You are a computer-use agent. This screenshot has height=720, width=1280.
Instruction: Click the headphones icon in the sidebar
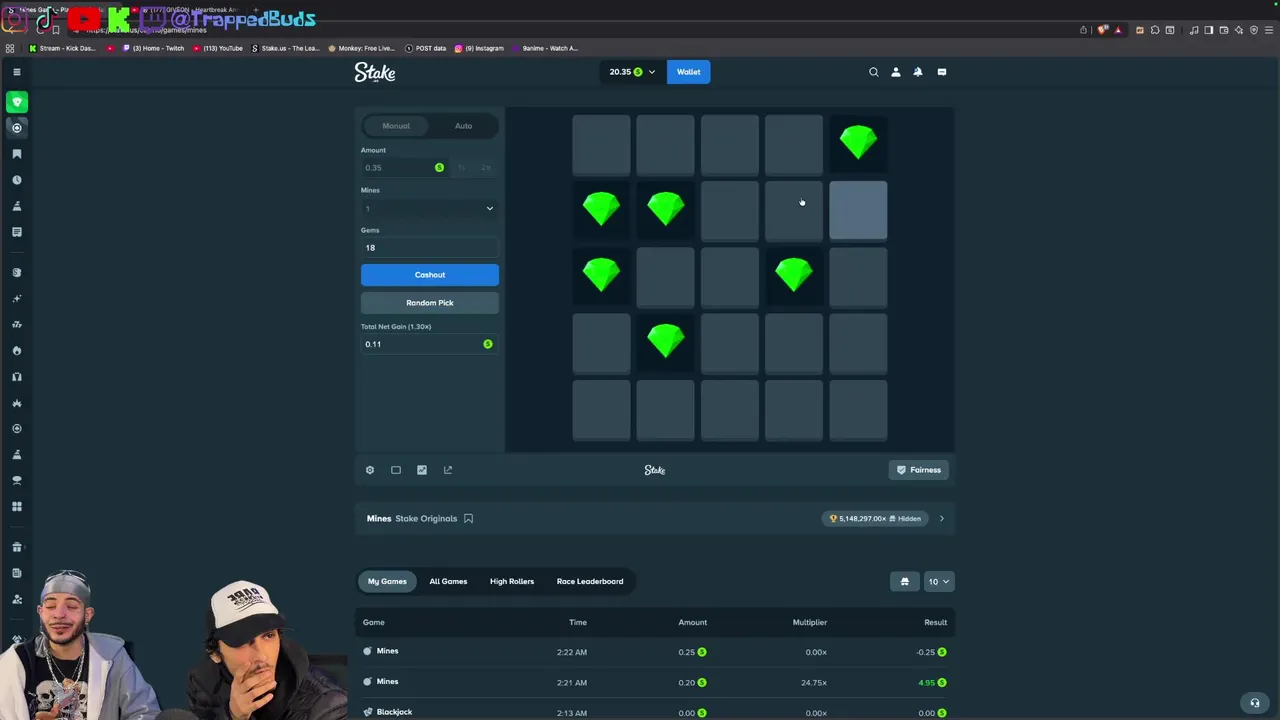16,377
